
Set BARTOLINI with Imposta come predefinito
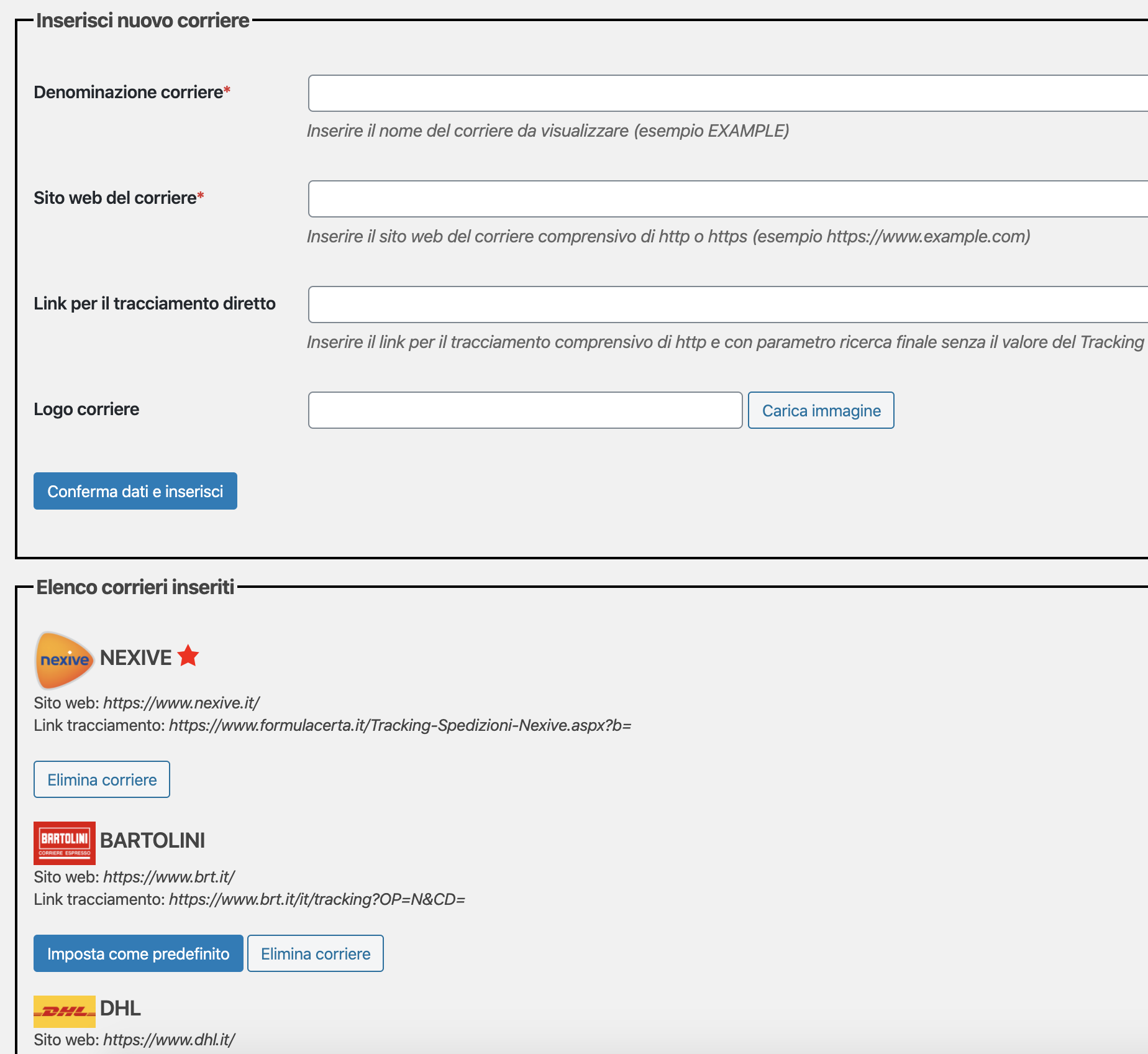tap(138, 953)
